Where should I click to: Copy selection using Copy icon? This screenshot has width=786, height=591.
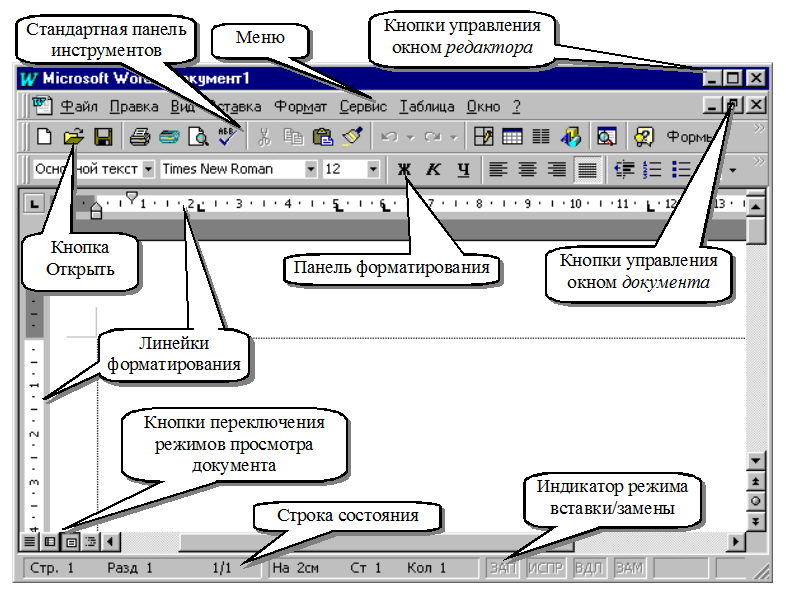[293, 136]
